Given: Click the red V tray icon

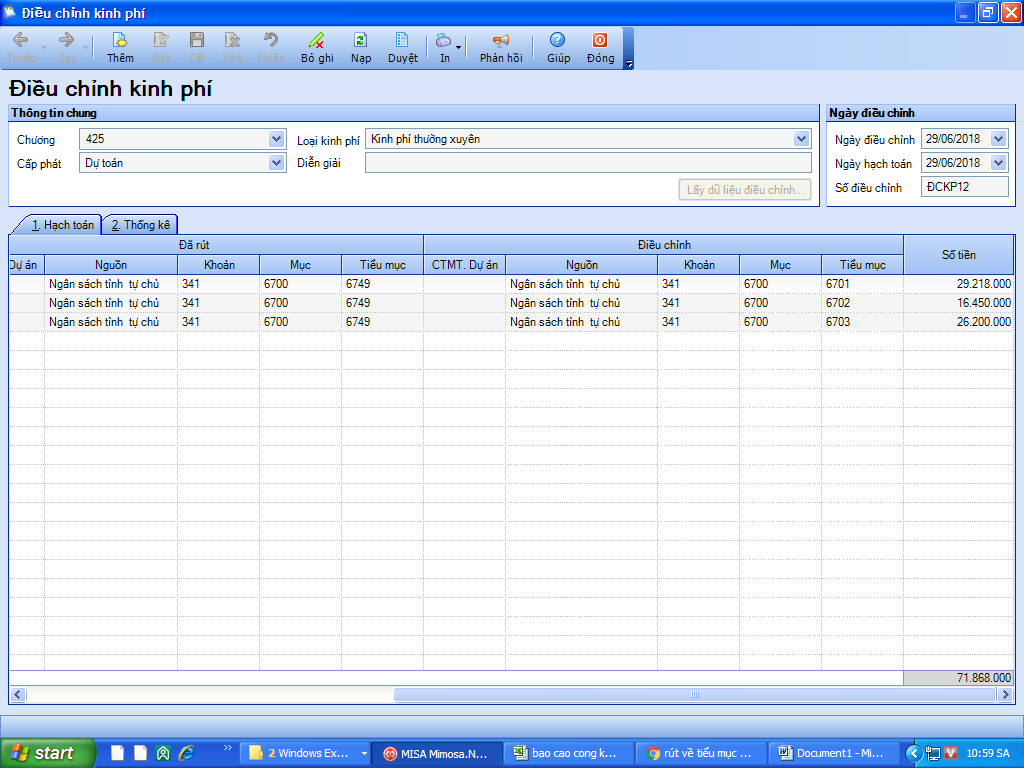Looking at the screenshot, I should [x=950, y=754].
